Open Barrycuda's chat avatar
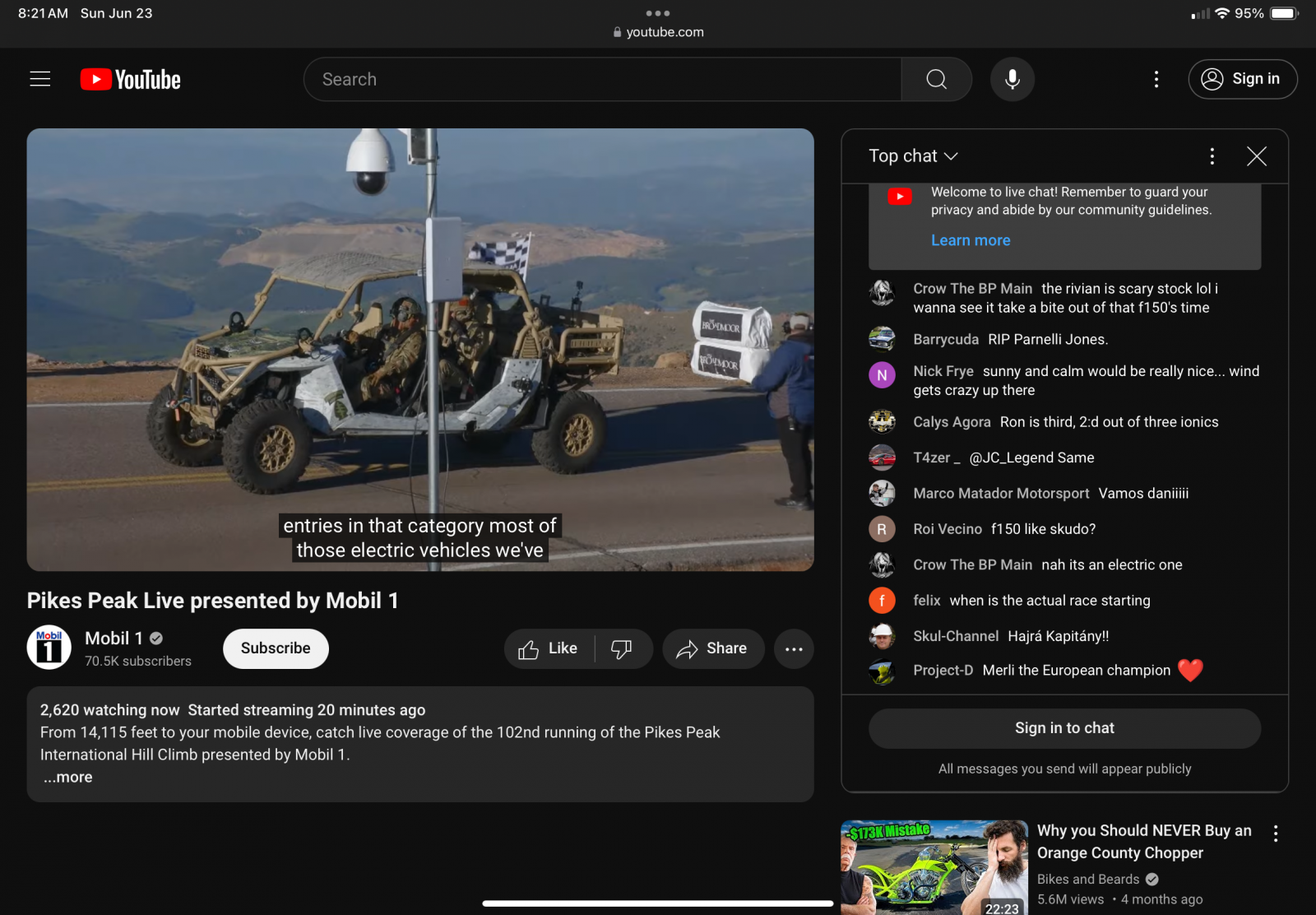 tap(883, 339)
